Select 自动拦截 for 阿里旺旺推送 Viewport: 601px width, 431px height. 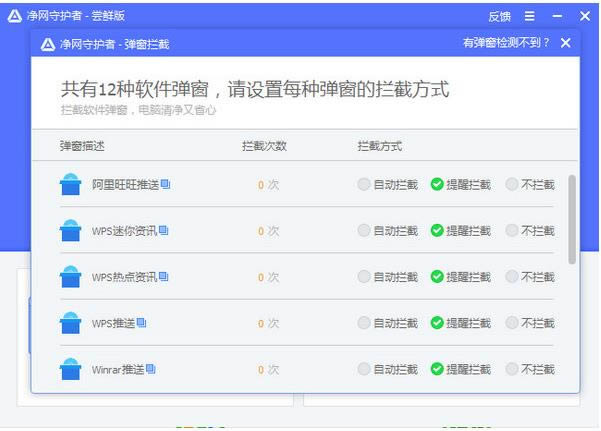(364, 185)
